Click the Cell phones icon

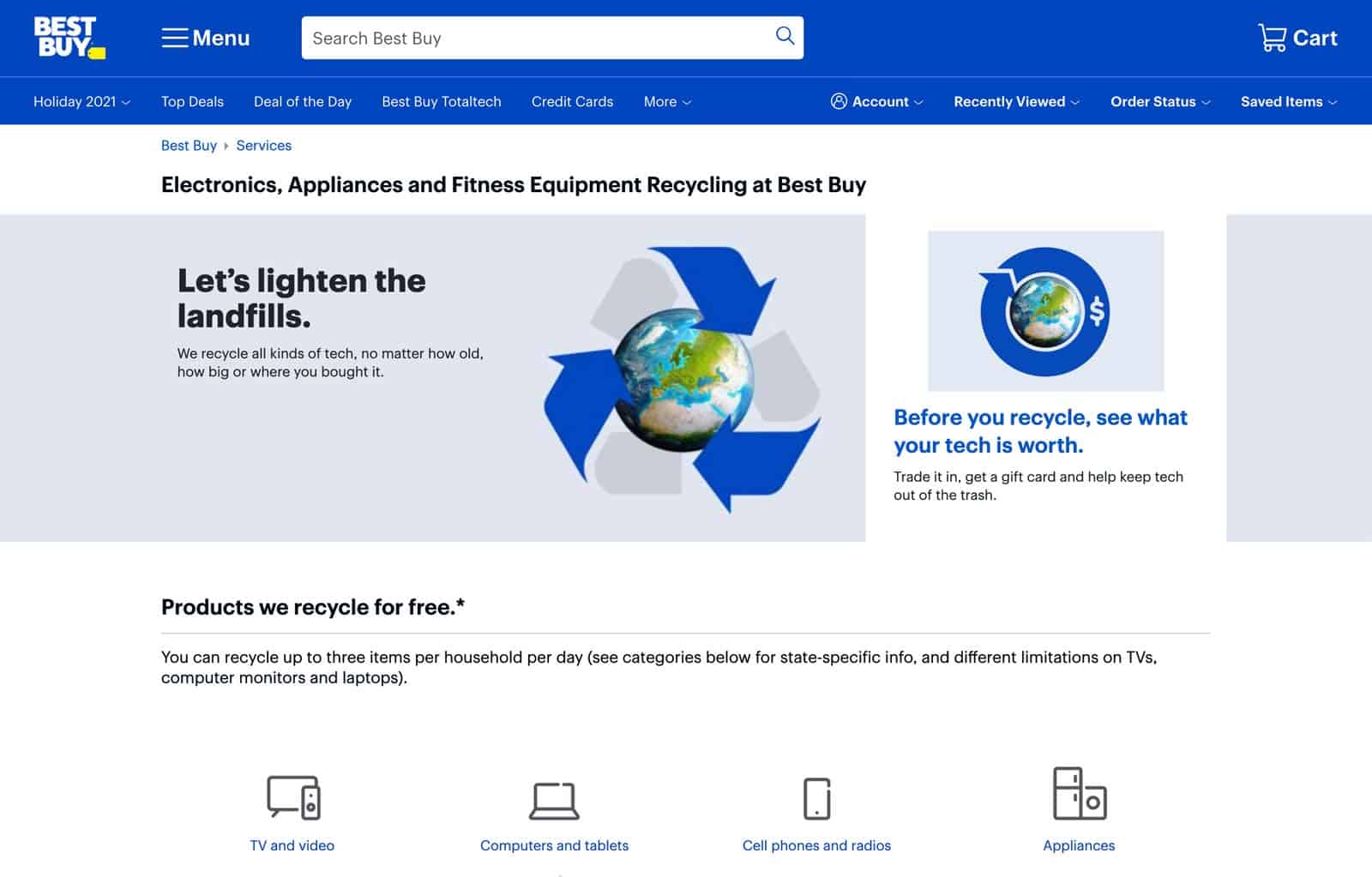(x=816, y=798)
